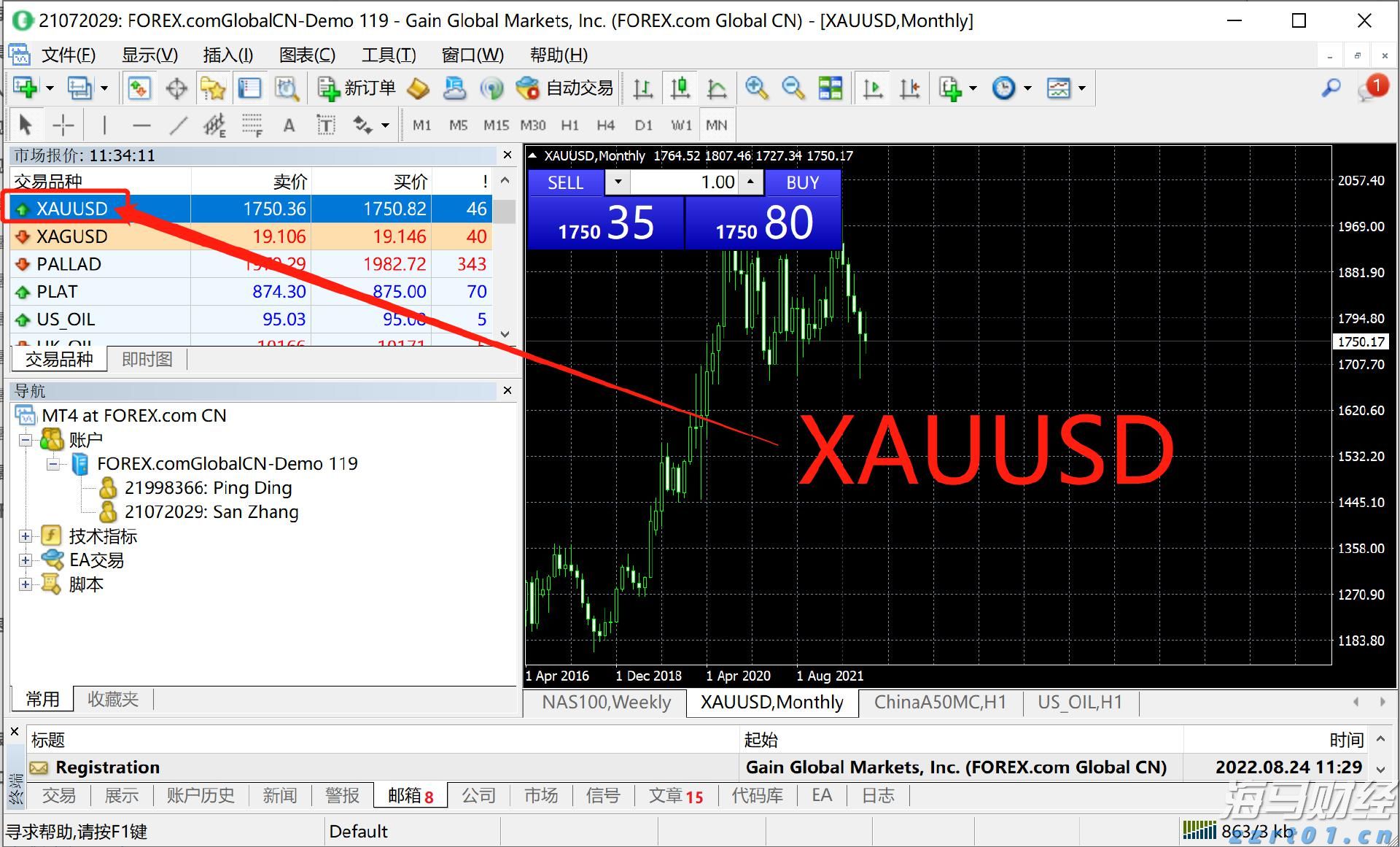Open the 插入(I) menu
Viewport: 1400px width, 847px height.
(227, 55)
